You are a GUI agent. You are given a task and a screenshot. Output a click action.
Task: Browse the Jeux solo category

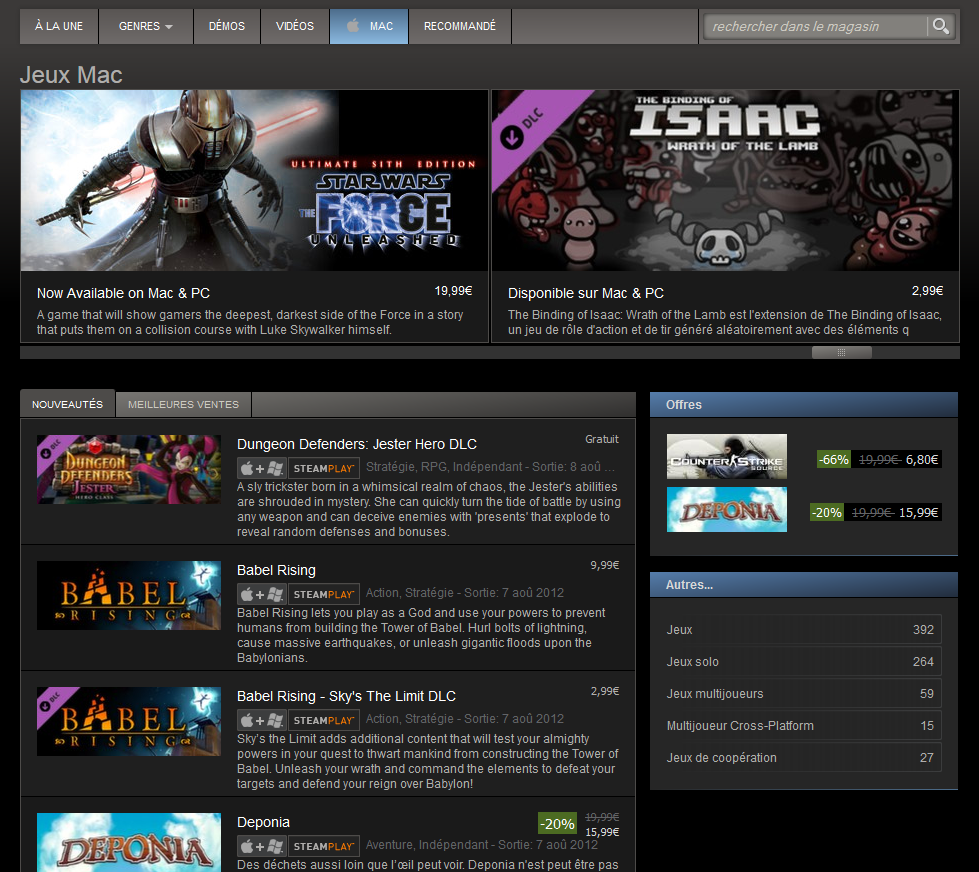802,662
